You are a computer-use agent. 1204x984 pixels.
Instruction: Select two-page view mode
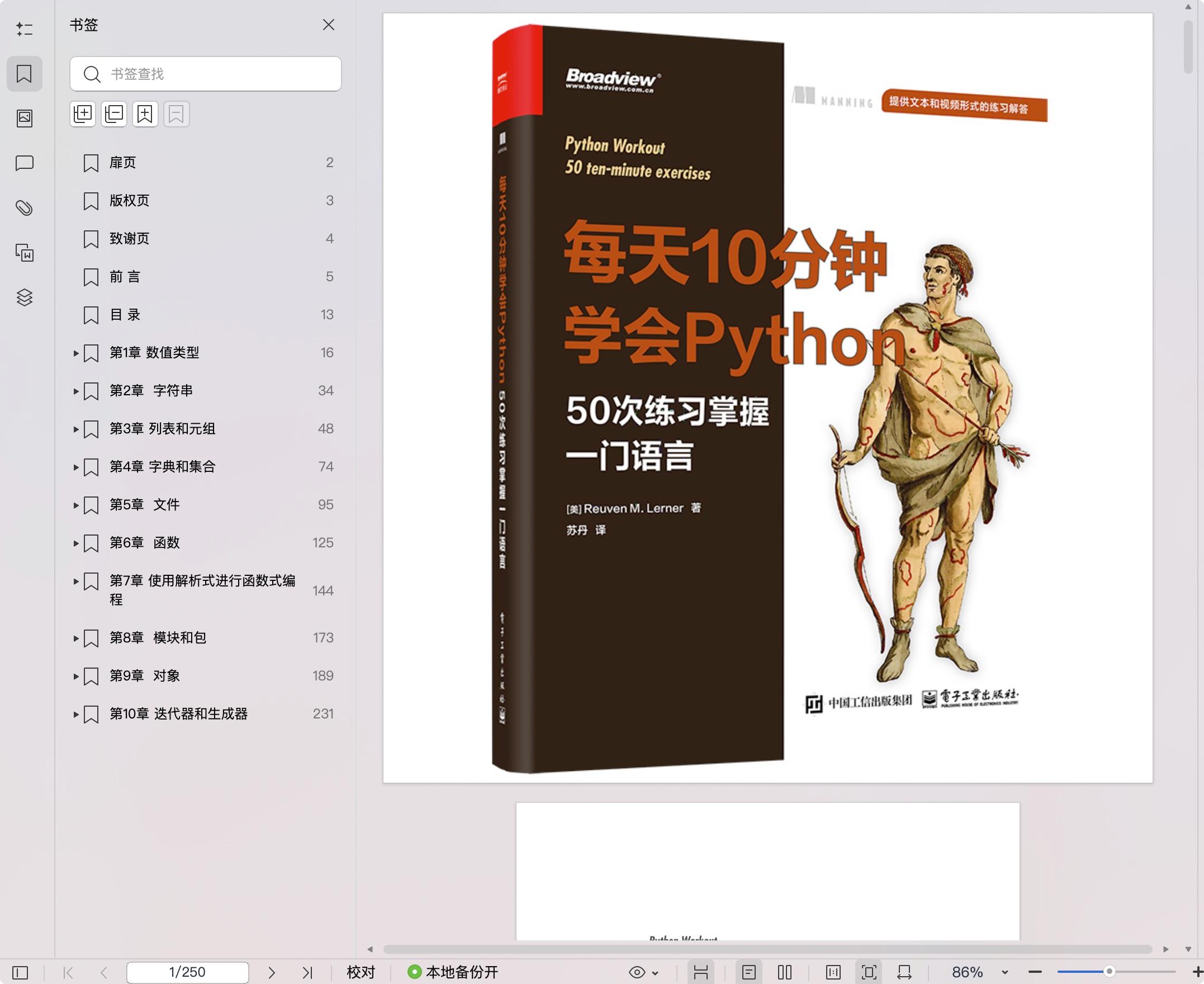point(785,973)
